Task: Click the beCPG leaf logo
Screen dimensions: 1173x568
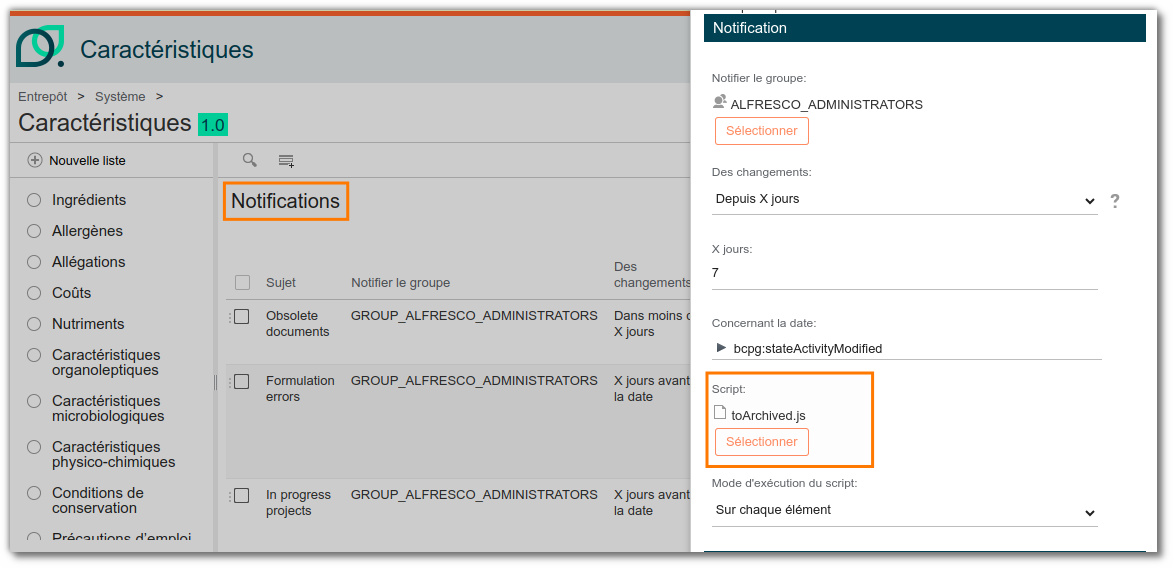Action: coord(40,46)
